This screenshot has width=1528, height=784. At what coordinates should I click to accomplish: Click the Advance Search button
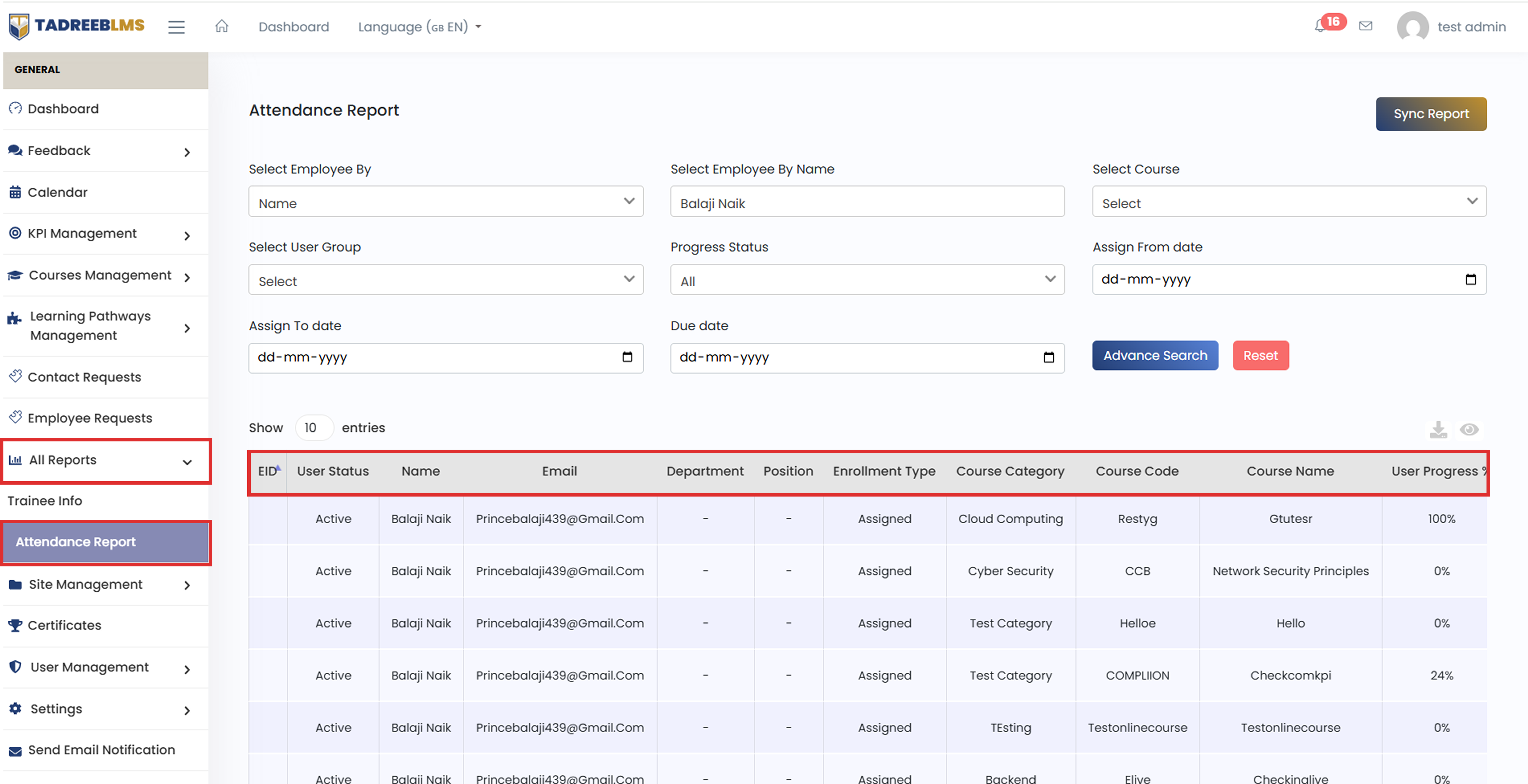point(1155,356)
